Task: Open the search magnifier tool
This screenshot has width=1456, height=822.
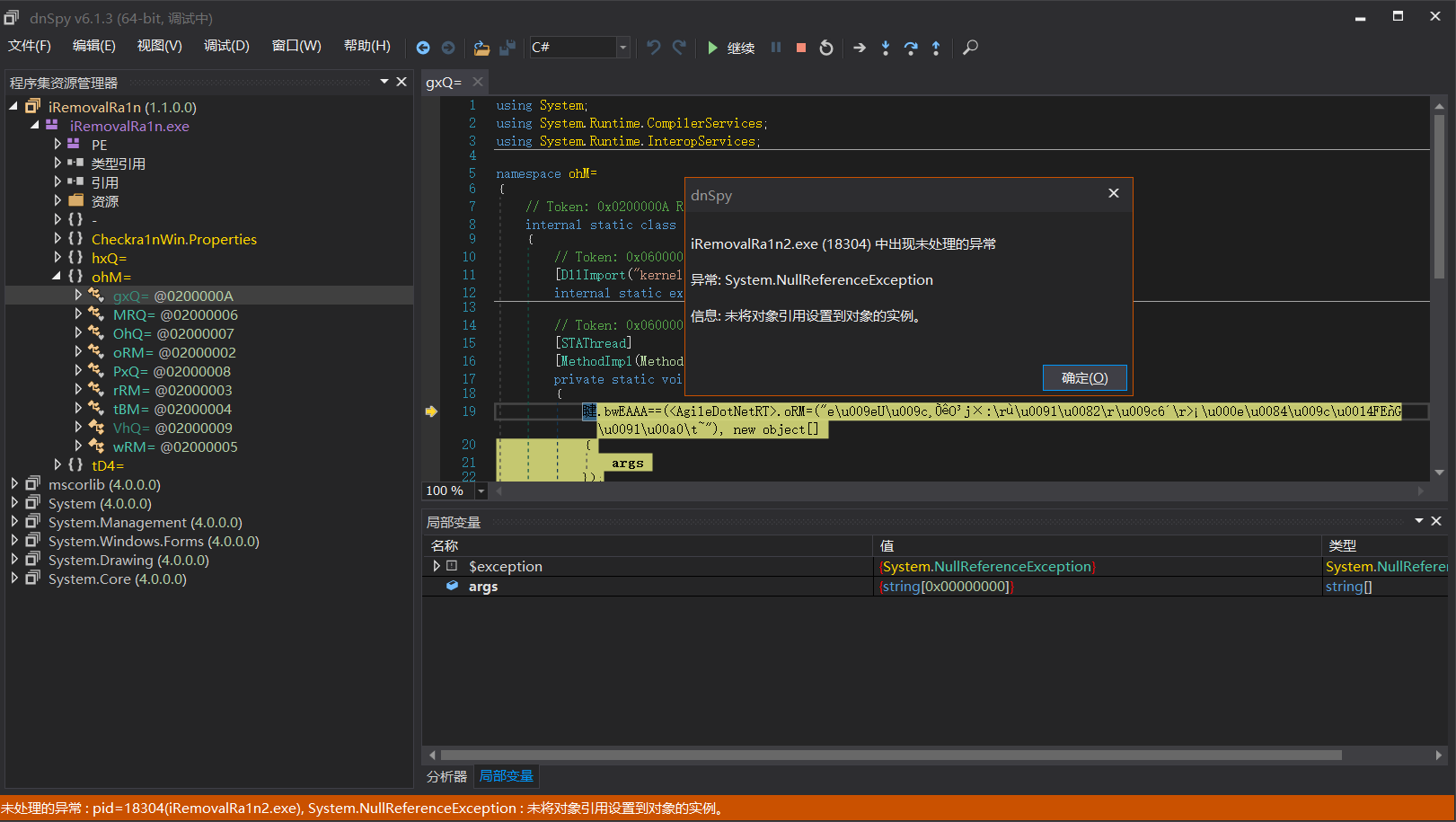Action: coord(970,48)
